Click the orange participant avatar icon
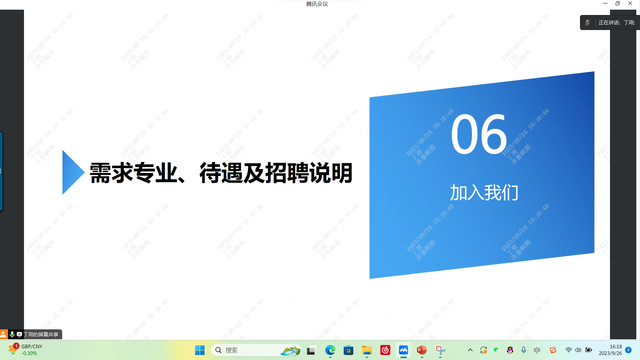The width and height of the screenshot is (640, 360). pos(3,334)
